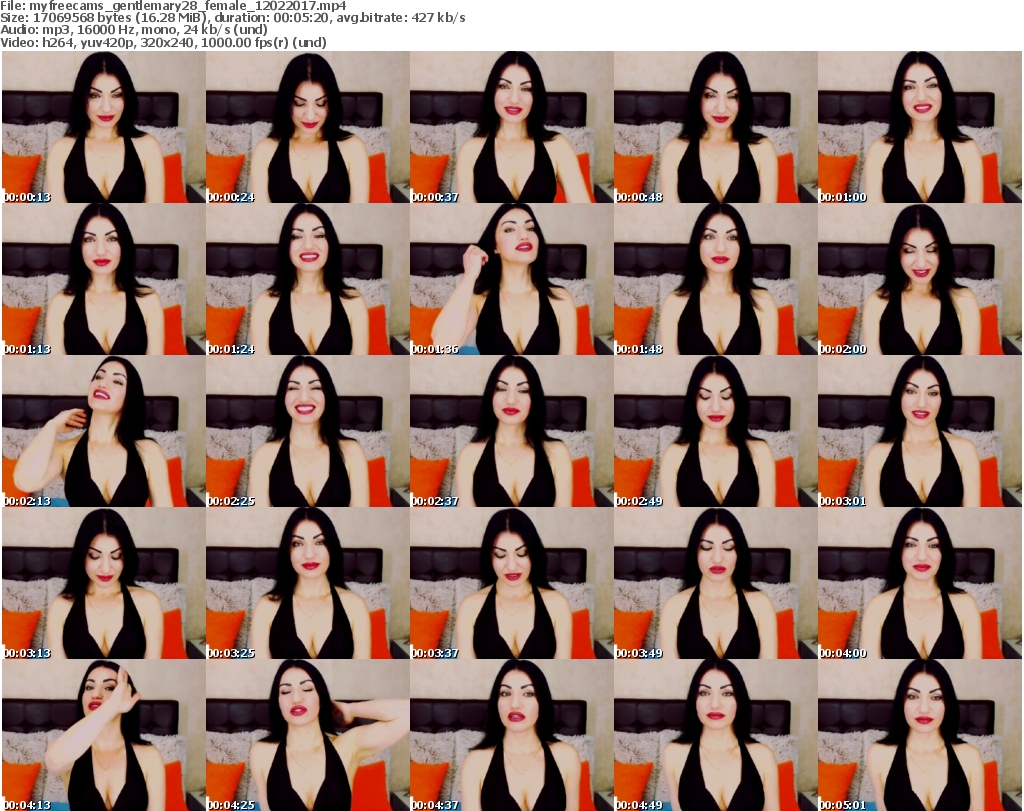Select the frame marked 00:04:25
This screenshot has height=811, width=1024.
pos(308,735)
